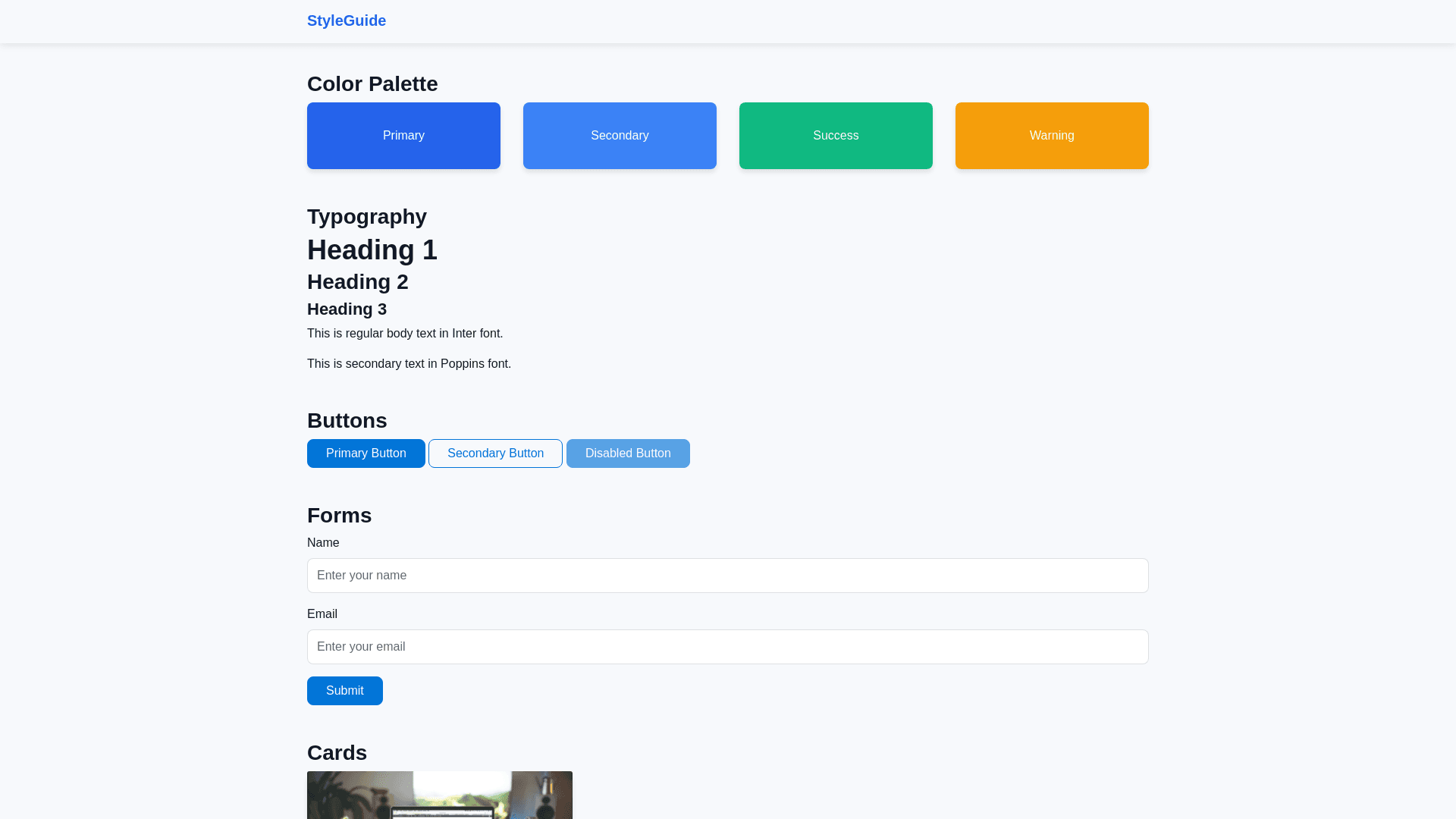Screen dimensions: 1456x819
Task: Click the Heading 1 sample text
Action: point(372,250)
